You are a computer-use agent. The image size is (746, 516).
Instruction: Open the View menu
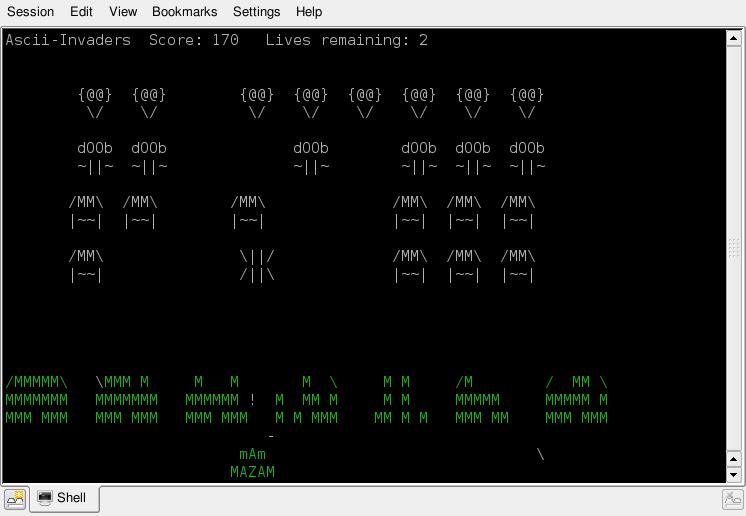point(123,12)
